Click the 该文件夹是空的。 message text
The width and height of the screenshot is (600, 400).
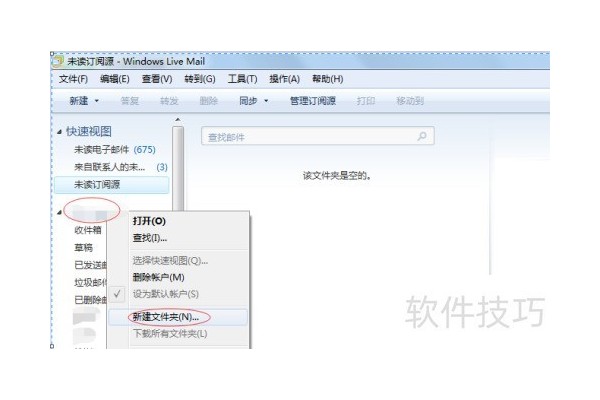pos(337,176)
